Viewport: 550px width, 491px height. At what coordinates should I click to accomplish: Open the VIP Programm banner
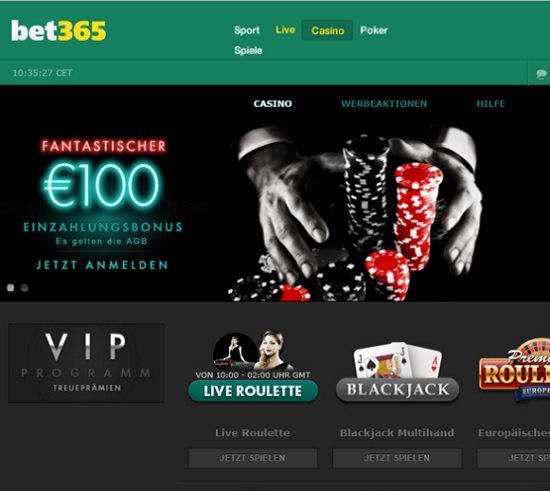(x=86, y=363)
